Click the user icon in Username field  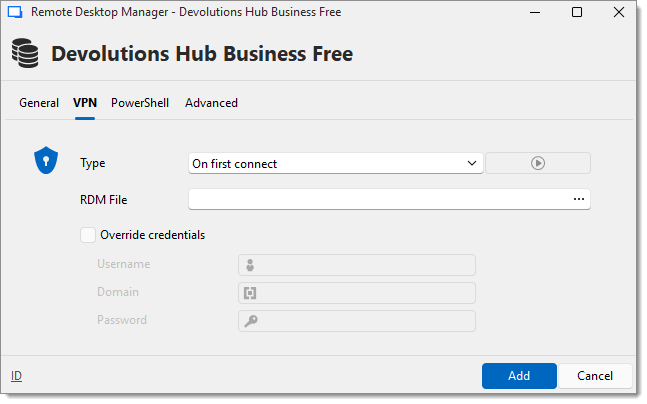click(250, 265)
